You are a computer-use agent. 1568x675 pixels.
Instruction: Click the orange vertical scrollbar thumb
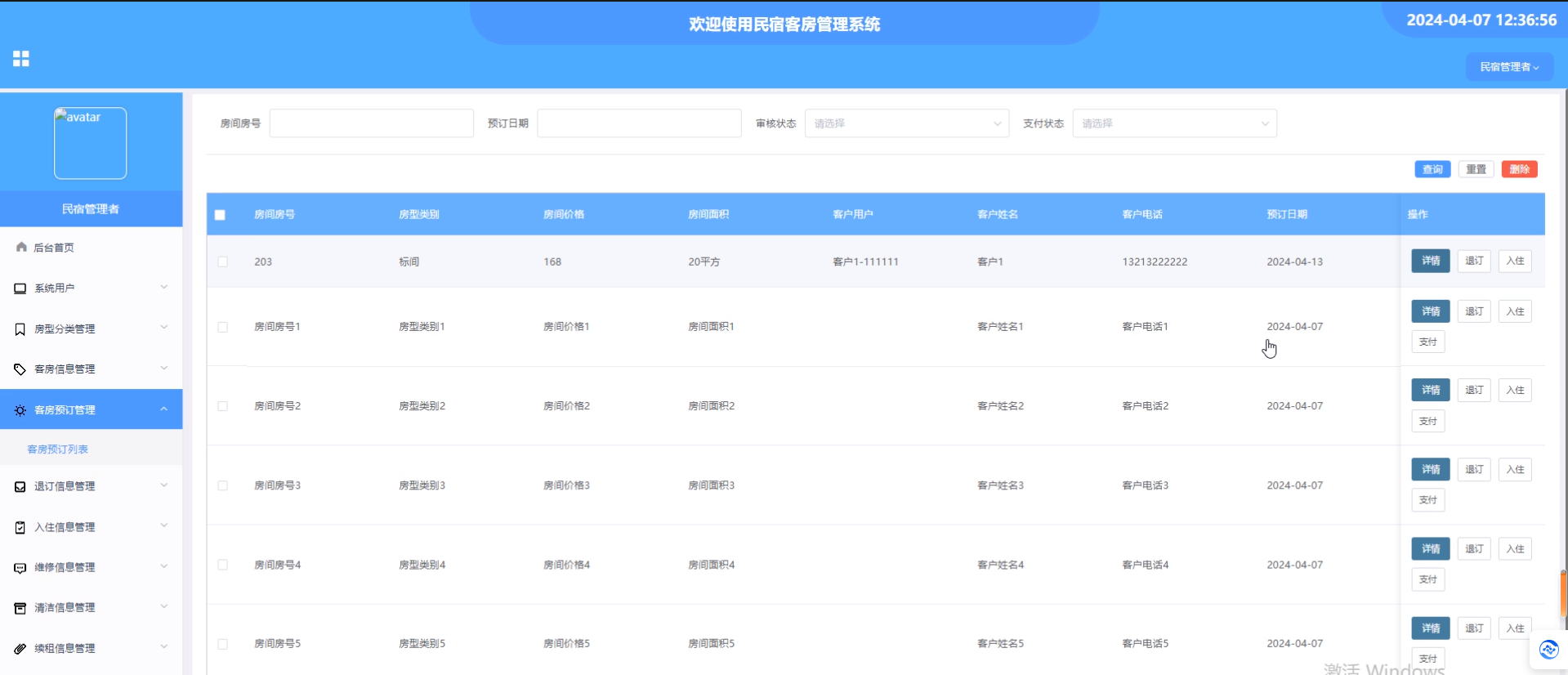point(1564,594)
